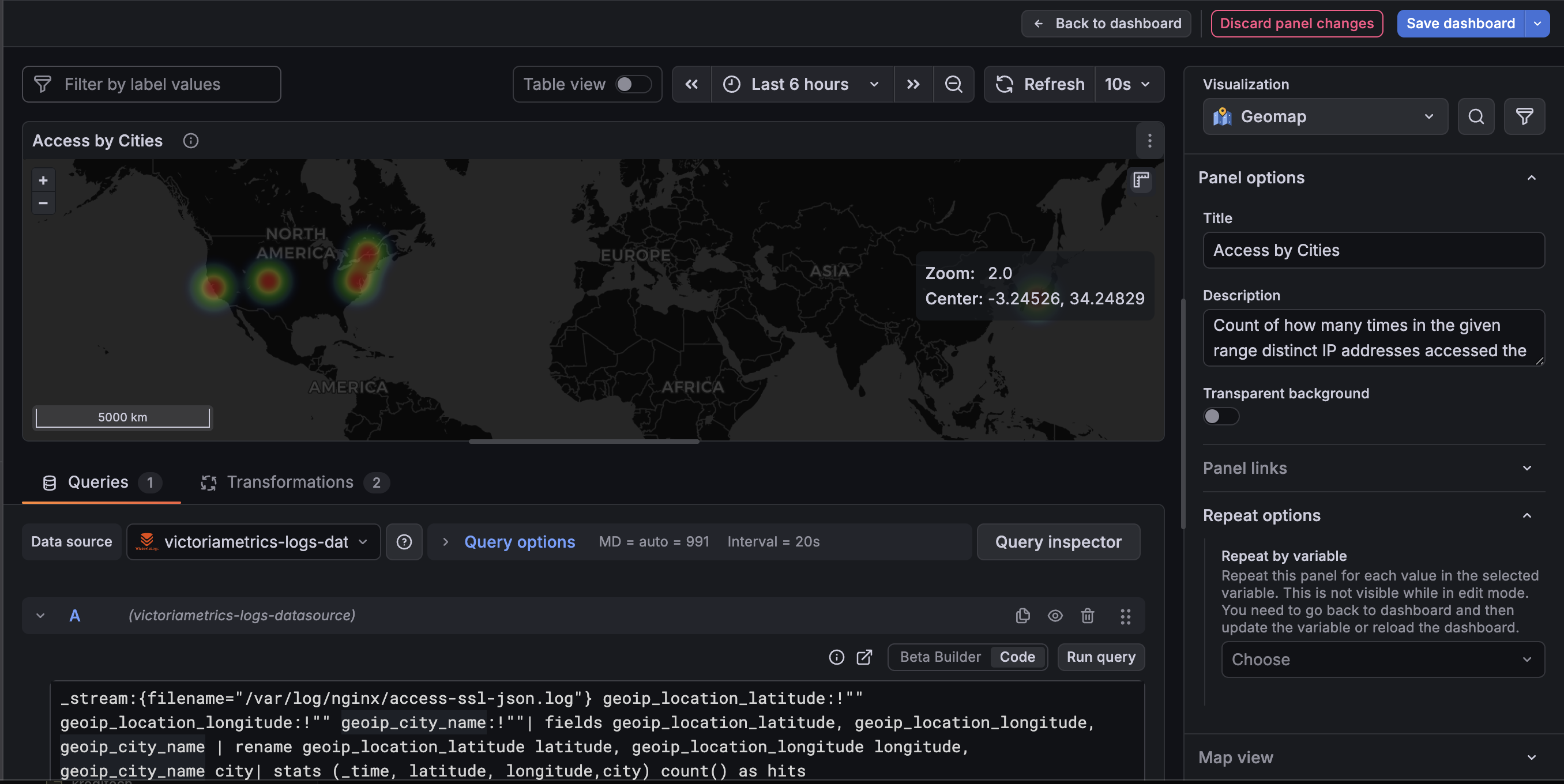Toggle the map debug overlay icon
1564x784 pixels.
[x=1141, y=180]
